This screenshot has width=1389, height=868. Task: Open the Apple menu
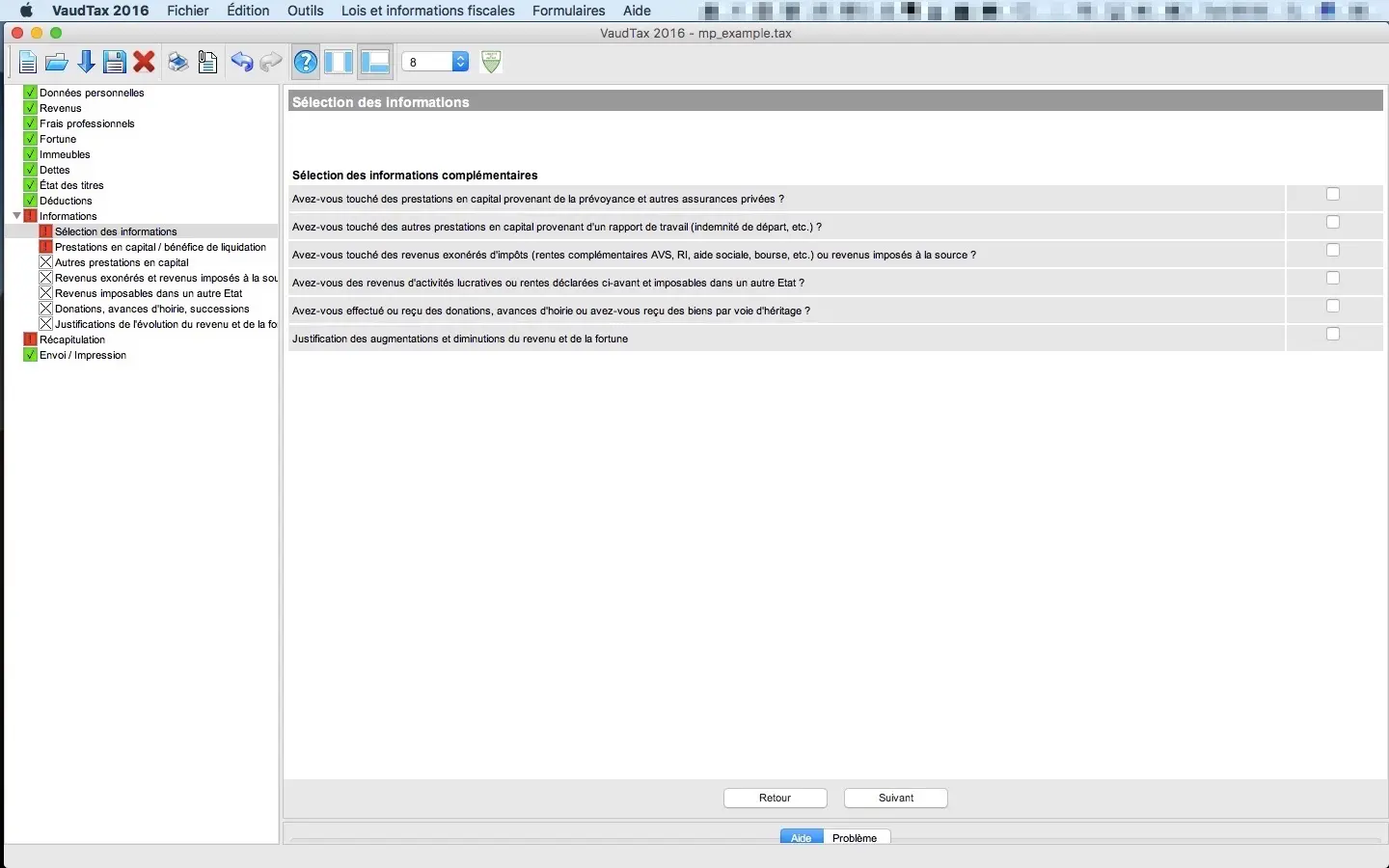point(26,11)
